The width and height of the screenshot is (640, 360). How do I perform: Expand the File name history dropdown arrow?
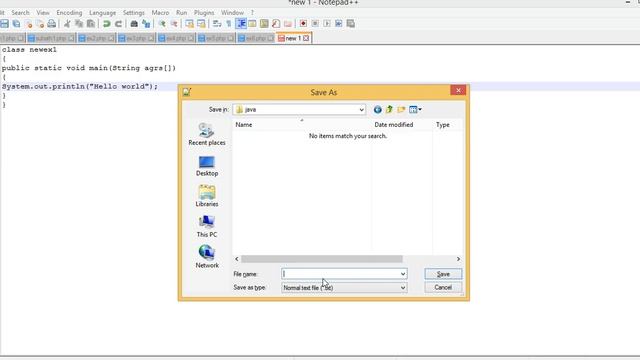click(403, 274)
